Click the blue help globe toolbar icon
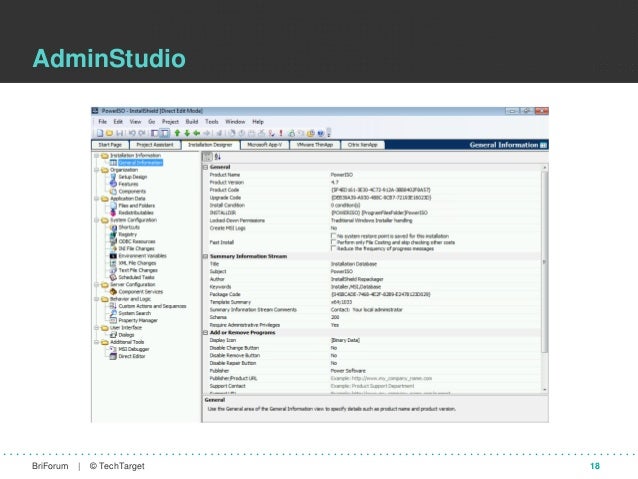Image resolution: width=638 pixels, height=479 pixels. [320, 133]
